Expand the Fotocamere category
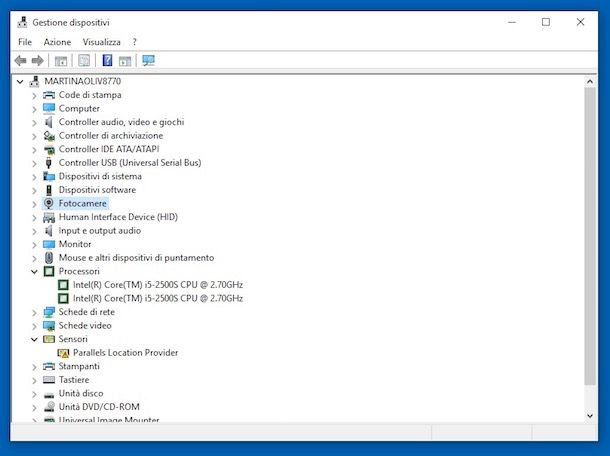Screen dimensions: 610x456 click(34, 204)
